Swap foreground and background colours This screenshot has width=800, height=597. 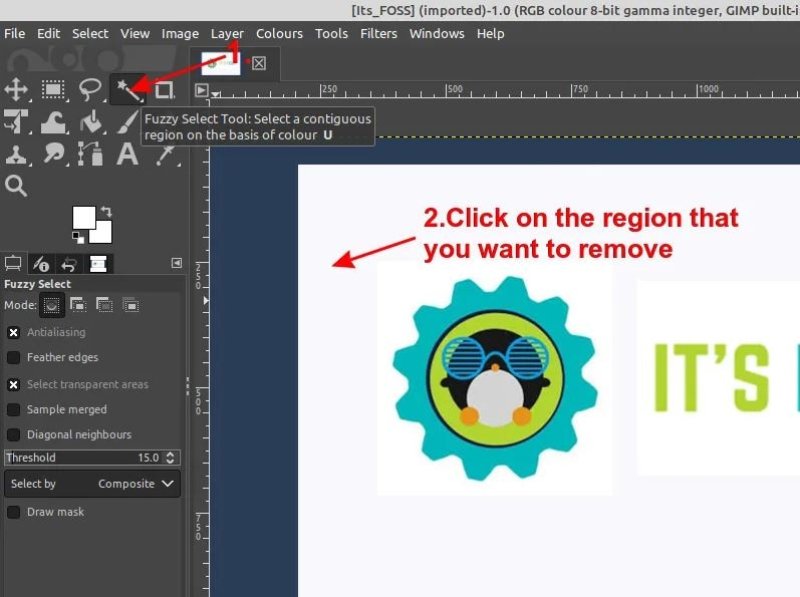105,211
